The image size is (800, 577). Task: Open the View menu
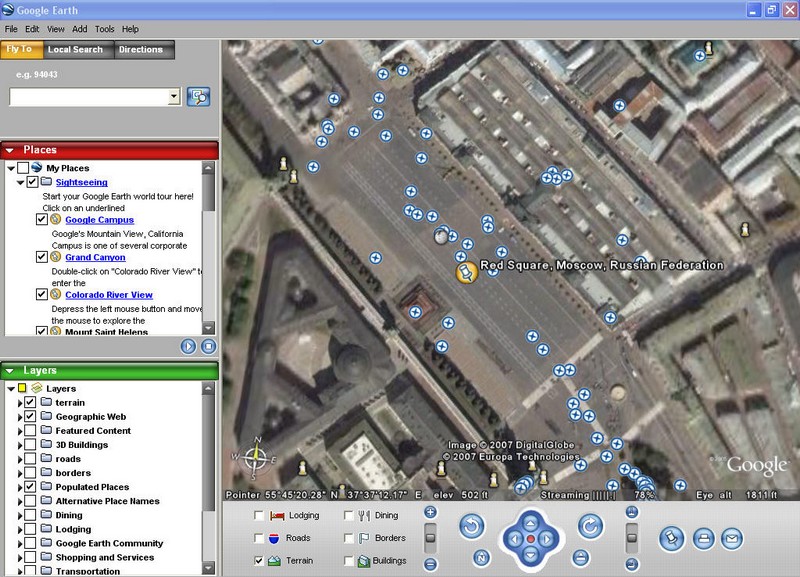click(x=56, y=29)
